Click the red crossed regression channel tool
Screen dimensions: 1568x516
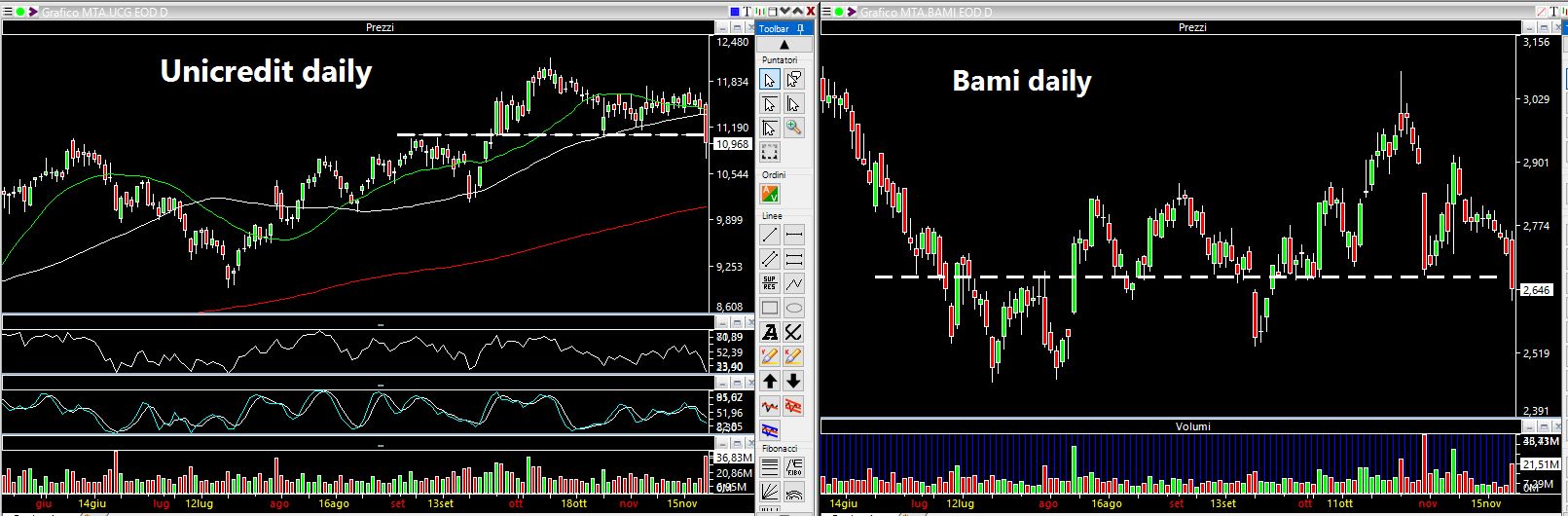pos(794,406)
